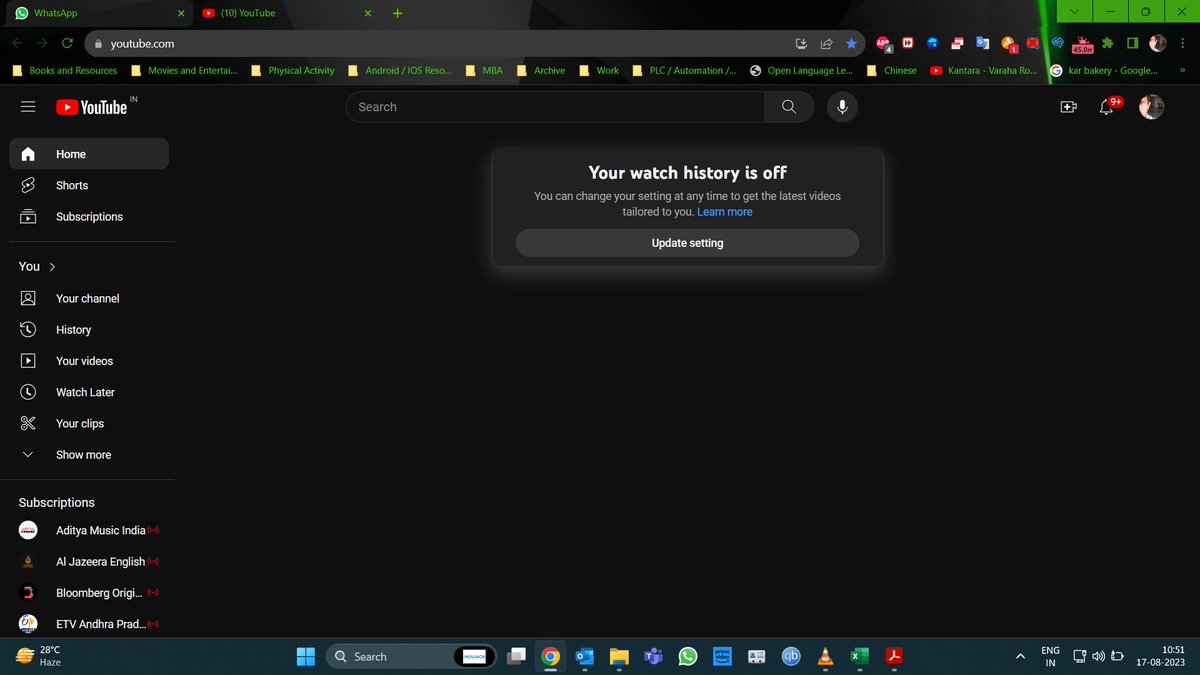Click the Create video icon
The width and height of the screenshot is (1200, 675).
1068,106
